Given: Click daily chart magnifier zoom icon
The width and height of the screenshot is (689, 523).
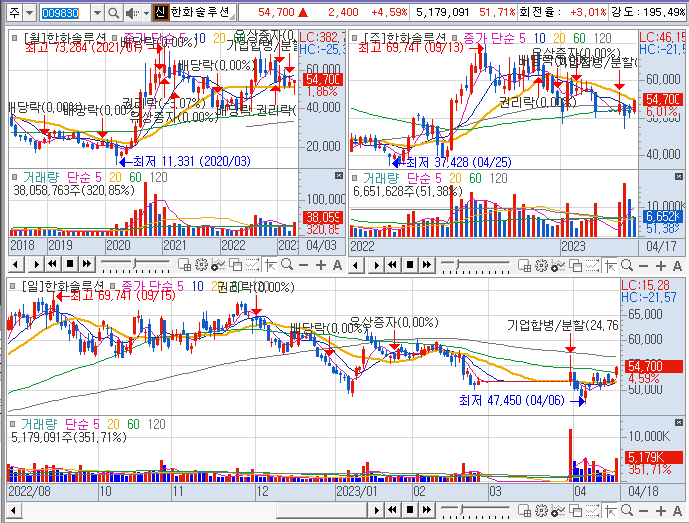Looking at the screenshot, I should (x=627, y=511).
